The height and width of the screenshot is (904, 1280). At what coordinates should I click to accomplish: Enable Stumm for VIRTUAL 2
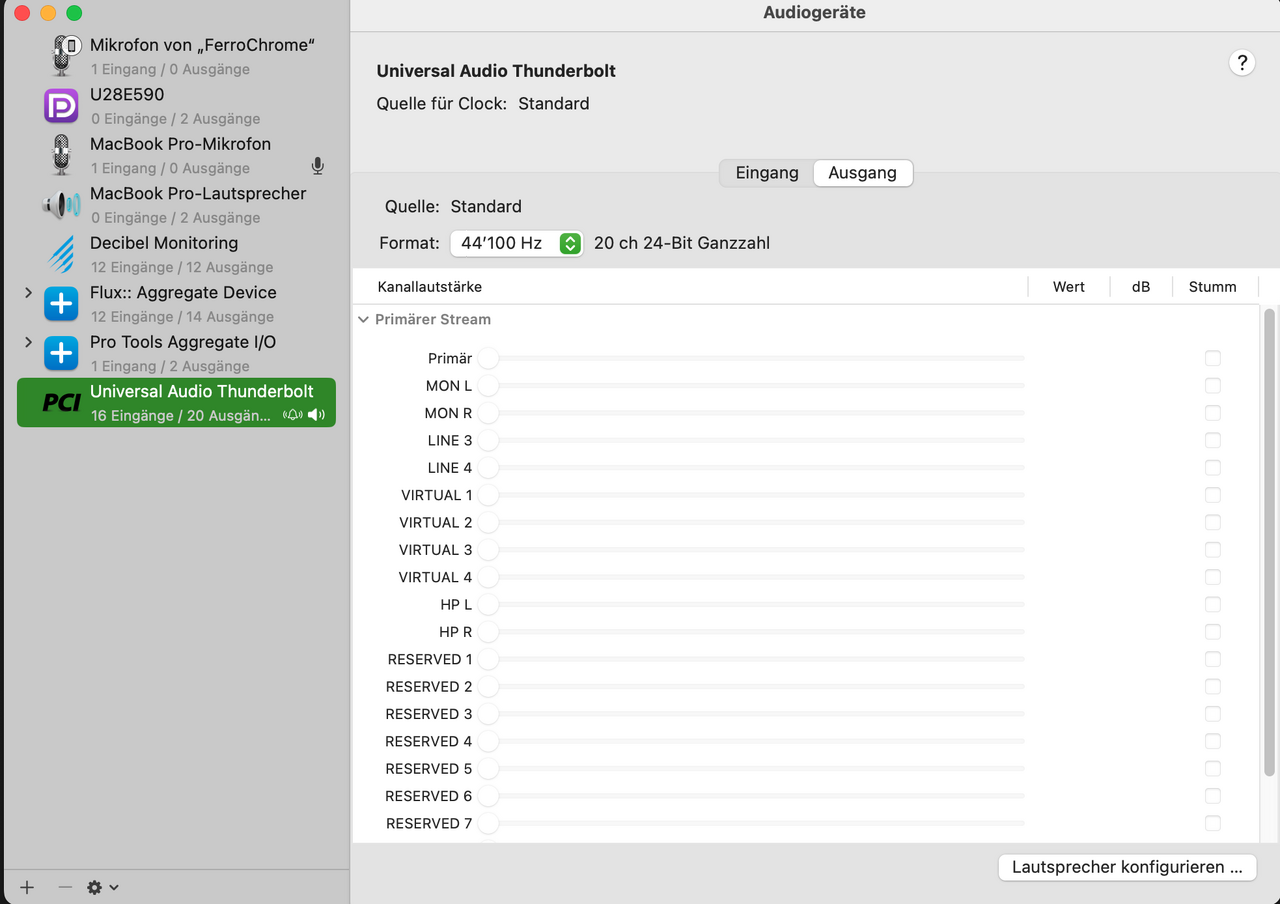[x=1213, y=522]
